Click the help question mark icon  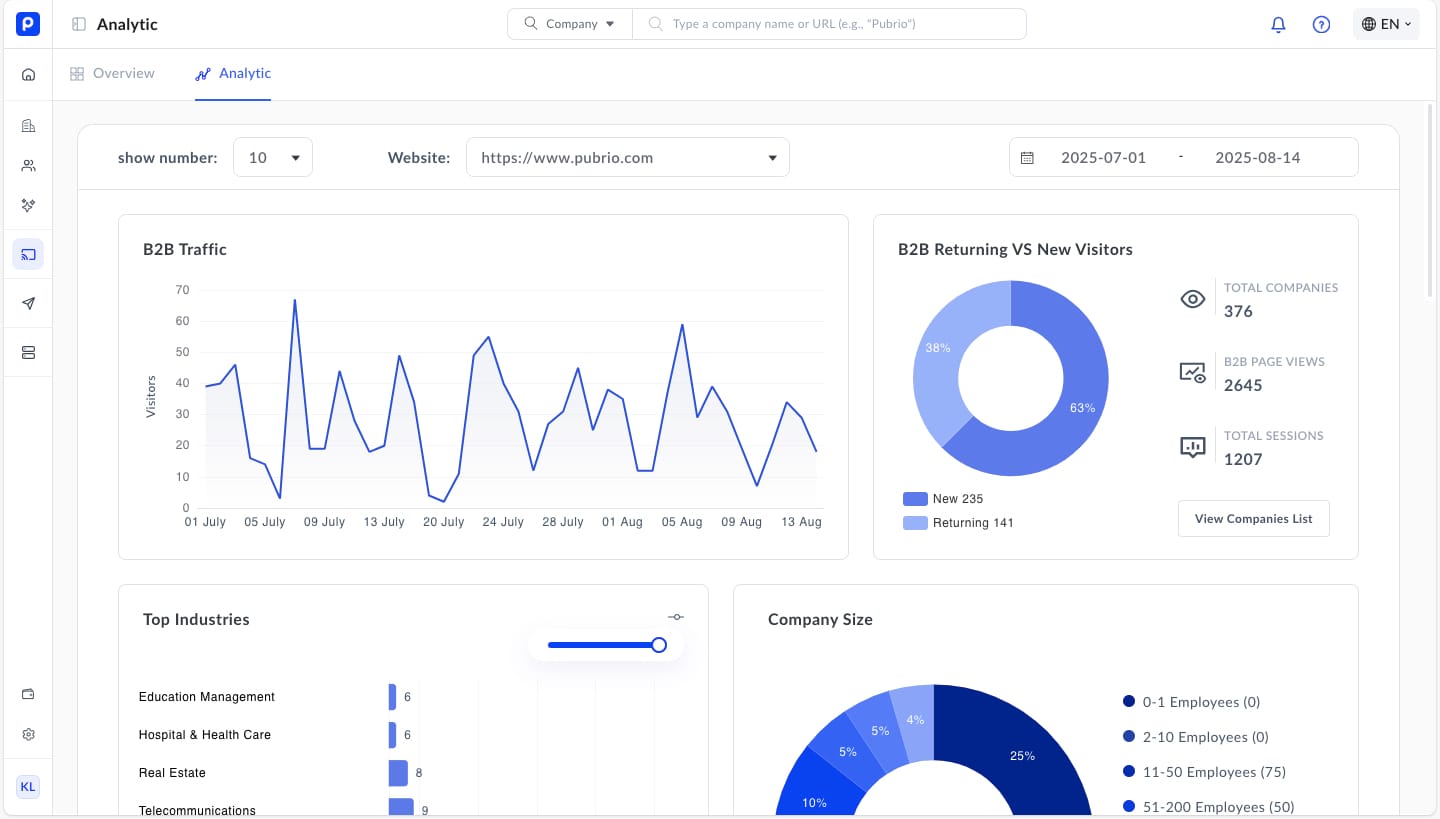point(1321,24)
